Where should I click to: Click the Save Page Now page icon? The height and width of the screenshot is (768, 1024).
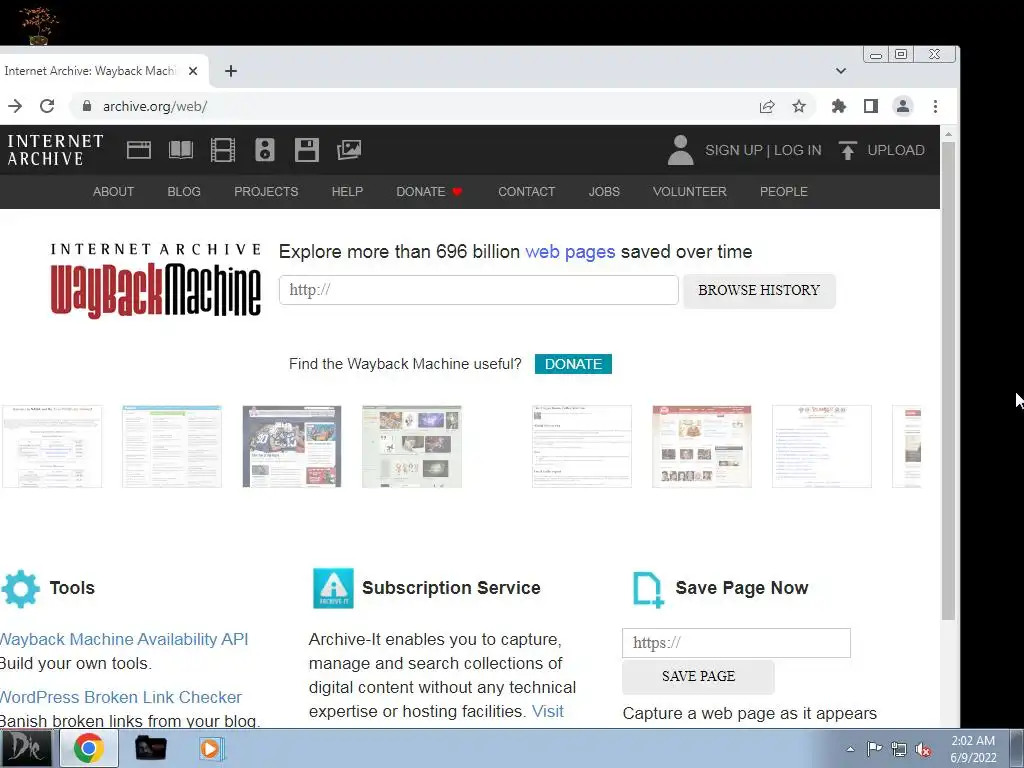click(x=647, y=589)
